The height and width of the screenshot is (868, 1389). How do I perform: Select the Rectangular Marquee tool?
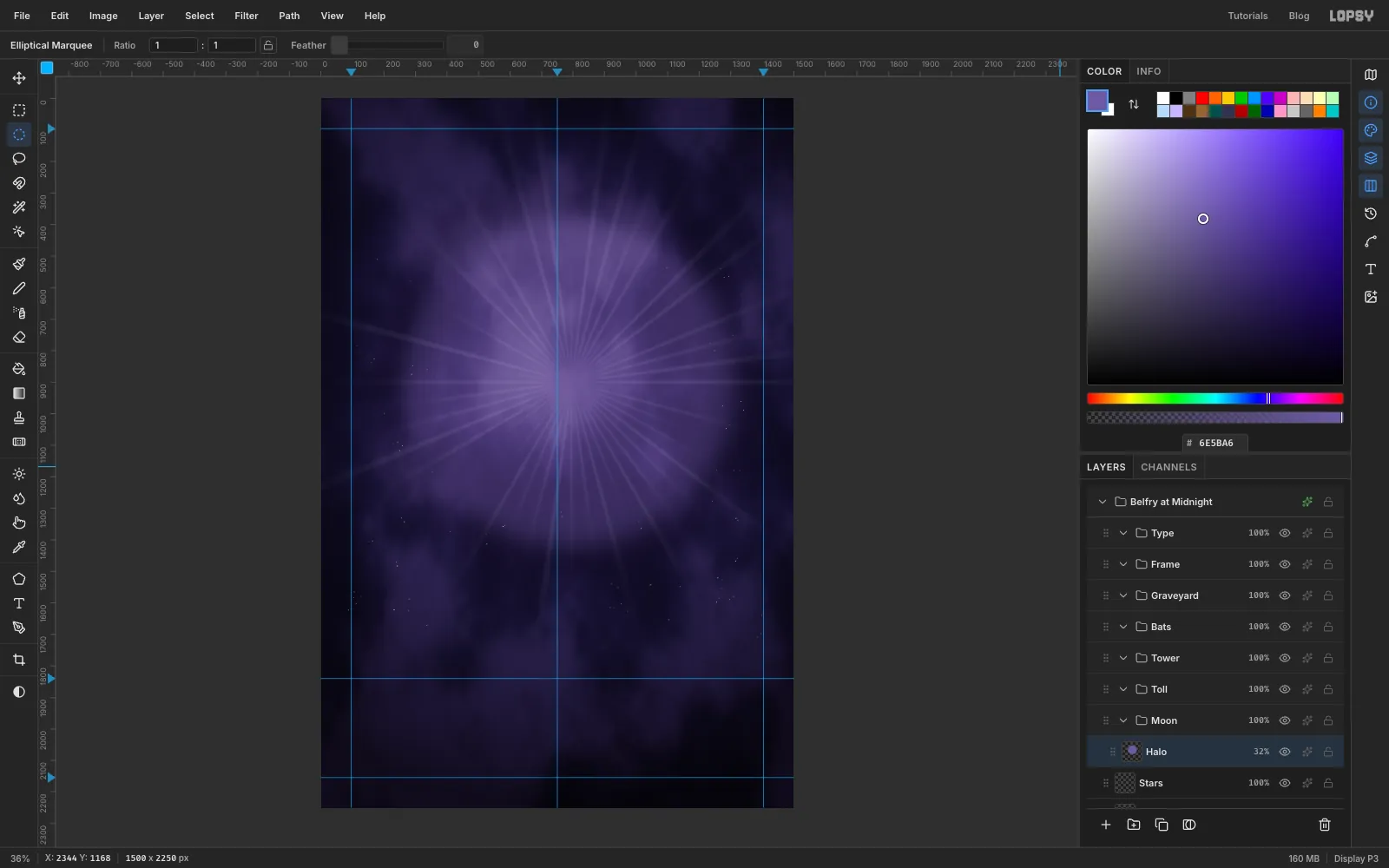click(19, 110)
